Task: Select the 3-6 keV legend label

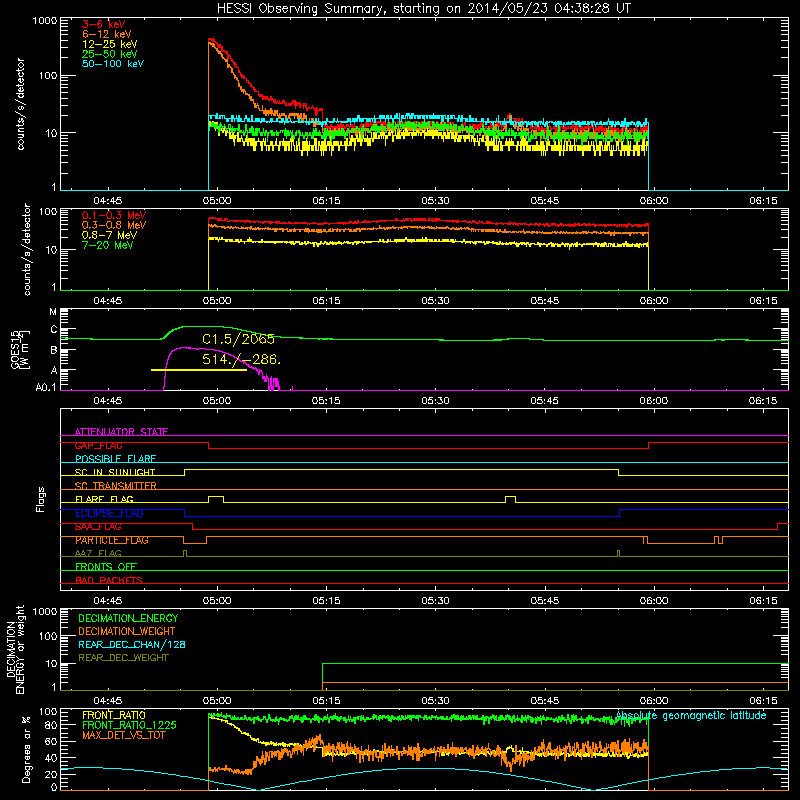Action: 104,24
